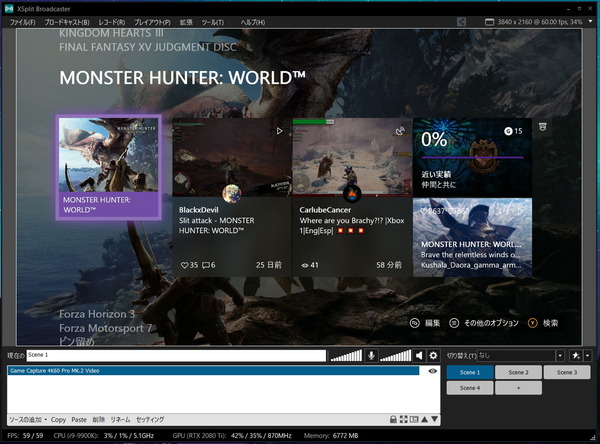Screen dimensions: 600x444
Task: Open the ファイル(F) menu
Action: (x=22, y=22)
